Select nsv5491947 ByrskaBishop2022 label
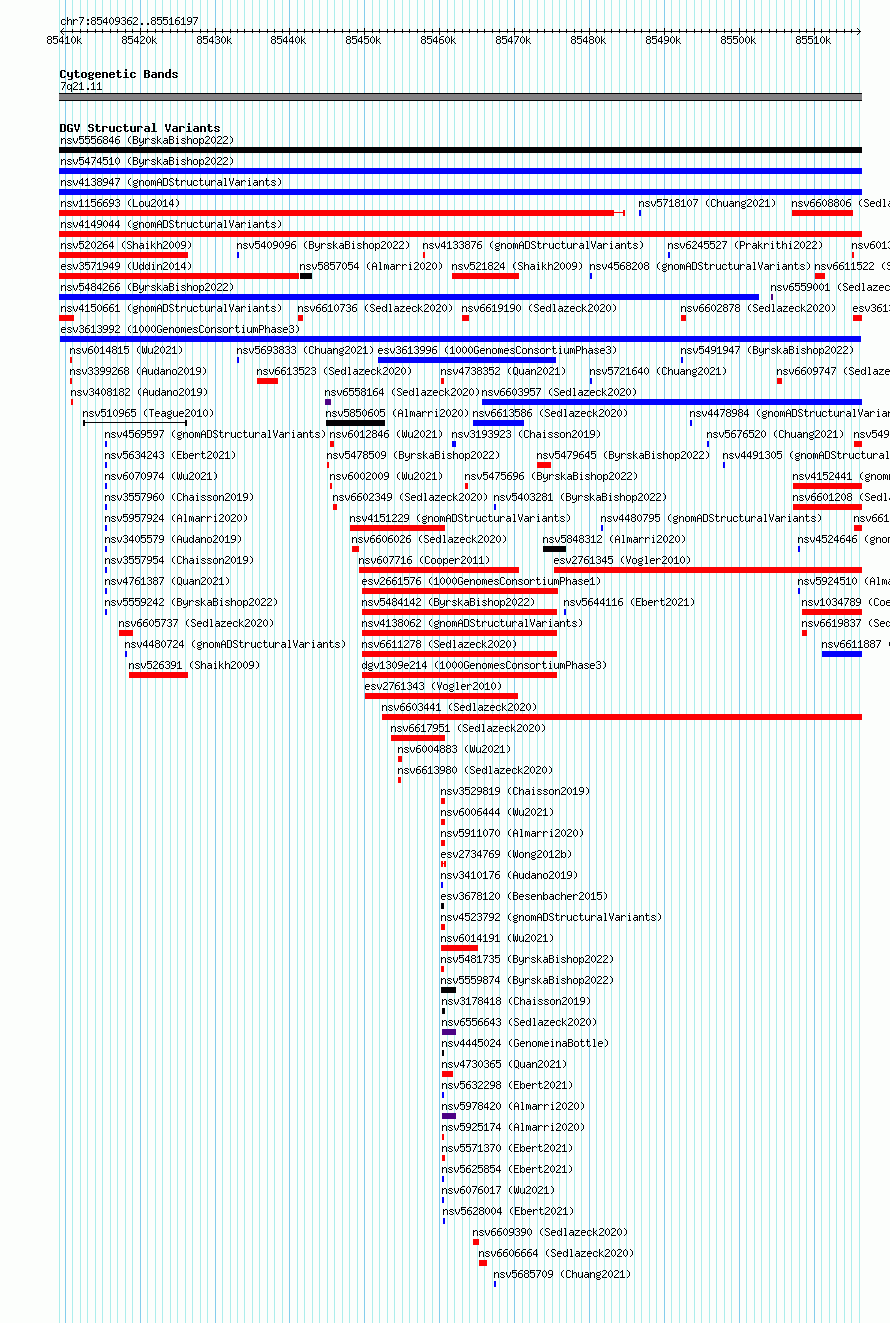This screenshot has width=890, height=1323. coord(768,350)
